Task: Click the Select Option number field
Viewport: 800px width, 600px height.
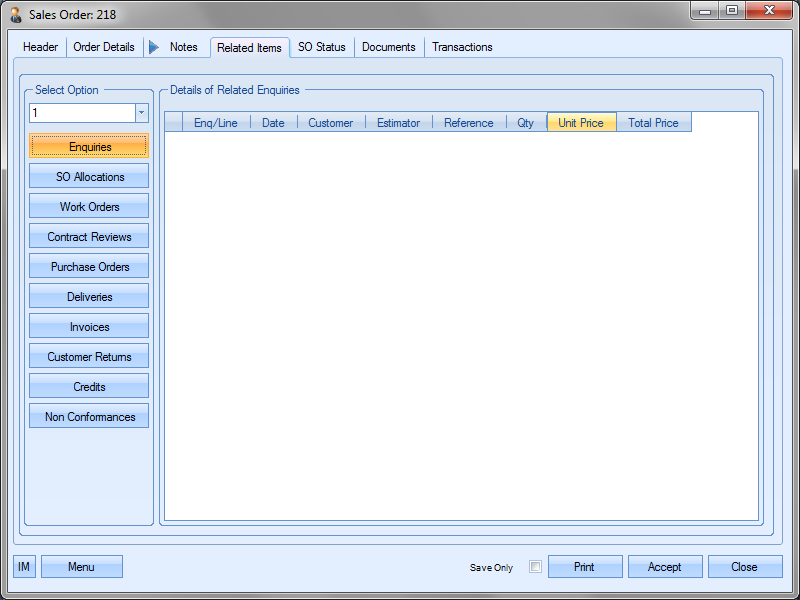Action: tap(81, 113)
